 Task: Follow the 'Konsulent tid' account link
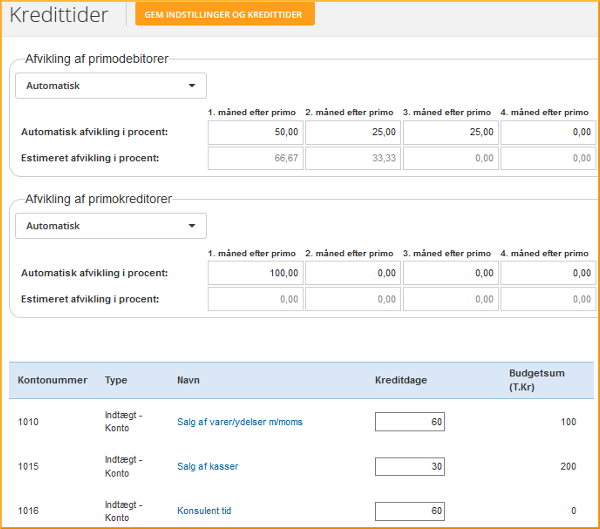pos(204,511)
